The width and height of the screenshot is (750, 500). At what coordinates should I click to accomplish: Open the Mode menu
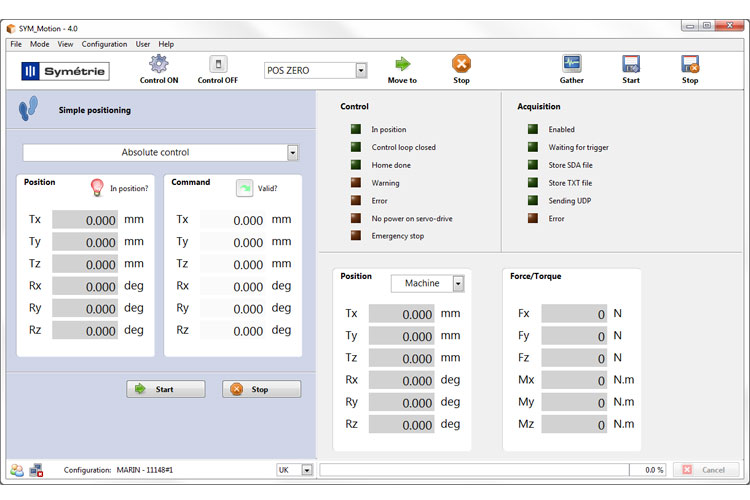point(40,44)
